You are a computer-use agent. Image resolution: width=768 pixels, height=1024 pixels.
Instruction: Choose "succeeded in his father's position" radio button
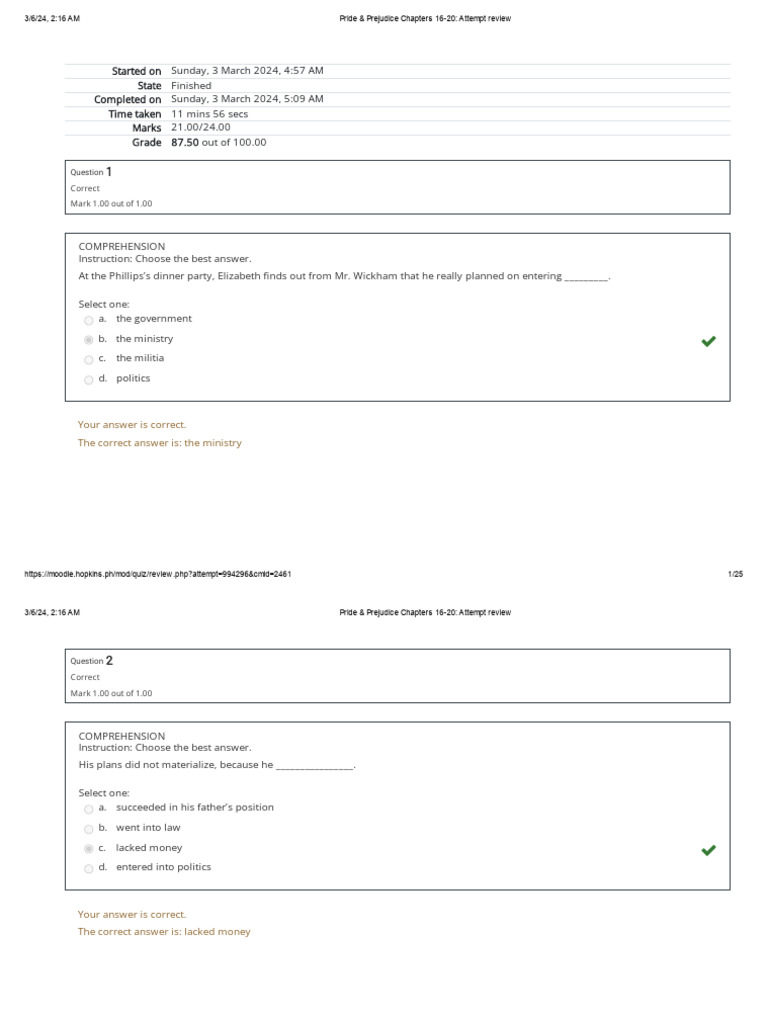[x=89, y=809]
